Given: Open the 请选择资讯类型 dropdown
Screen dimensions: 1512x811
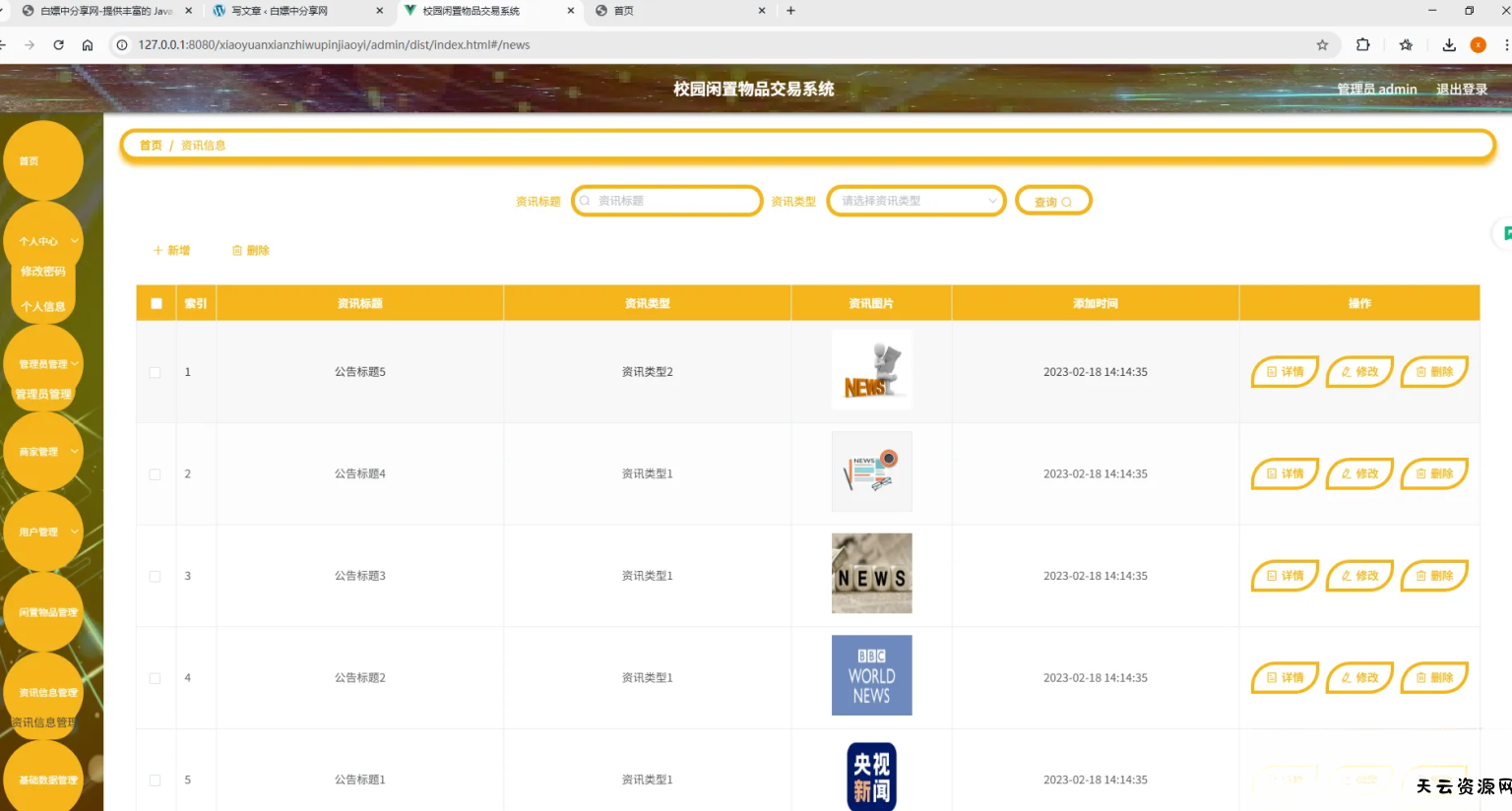Looking at the screenshot, I should [x=915, y=201].
